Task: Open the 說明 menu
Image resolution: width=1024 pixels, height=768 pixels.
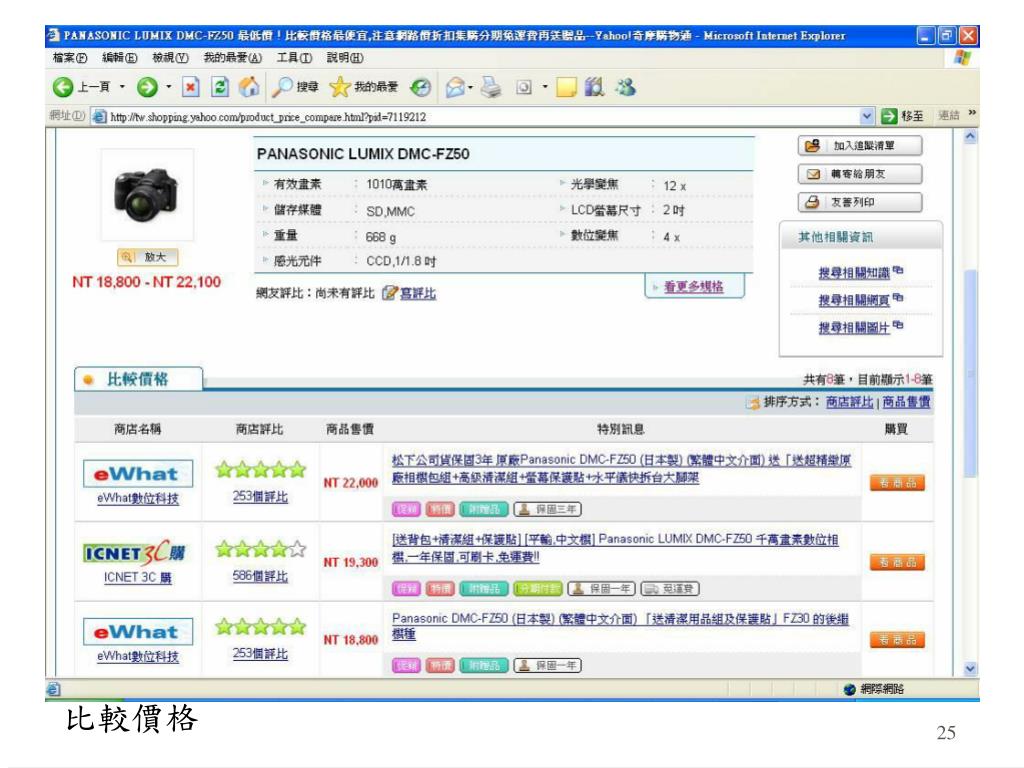Action: click(345, 58)
